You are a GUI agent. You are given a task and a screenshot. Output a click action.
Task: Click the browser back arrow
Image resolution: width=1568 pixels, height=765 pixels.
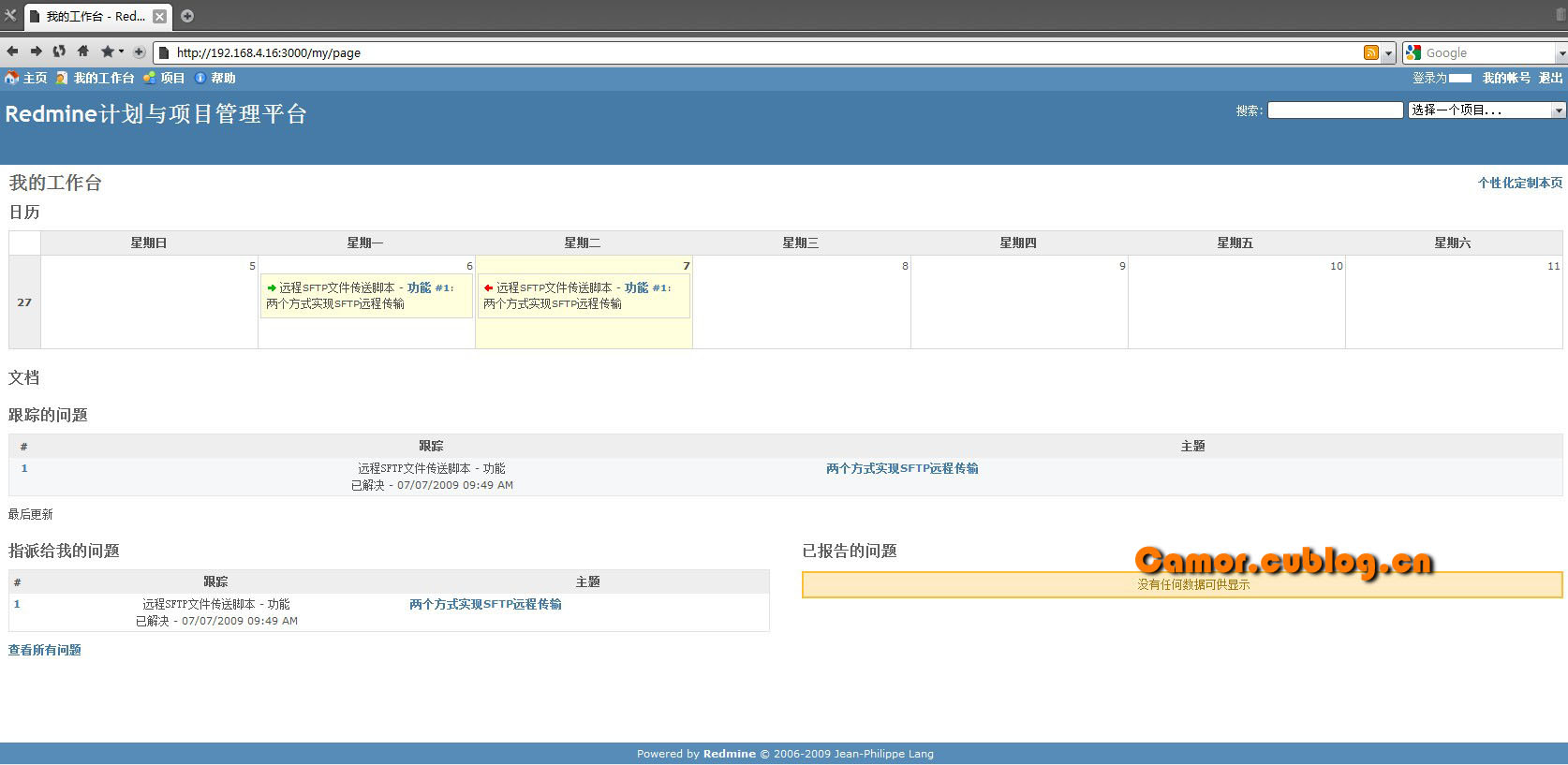coord(12,51)
